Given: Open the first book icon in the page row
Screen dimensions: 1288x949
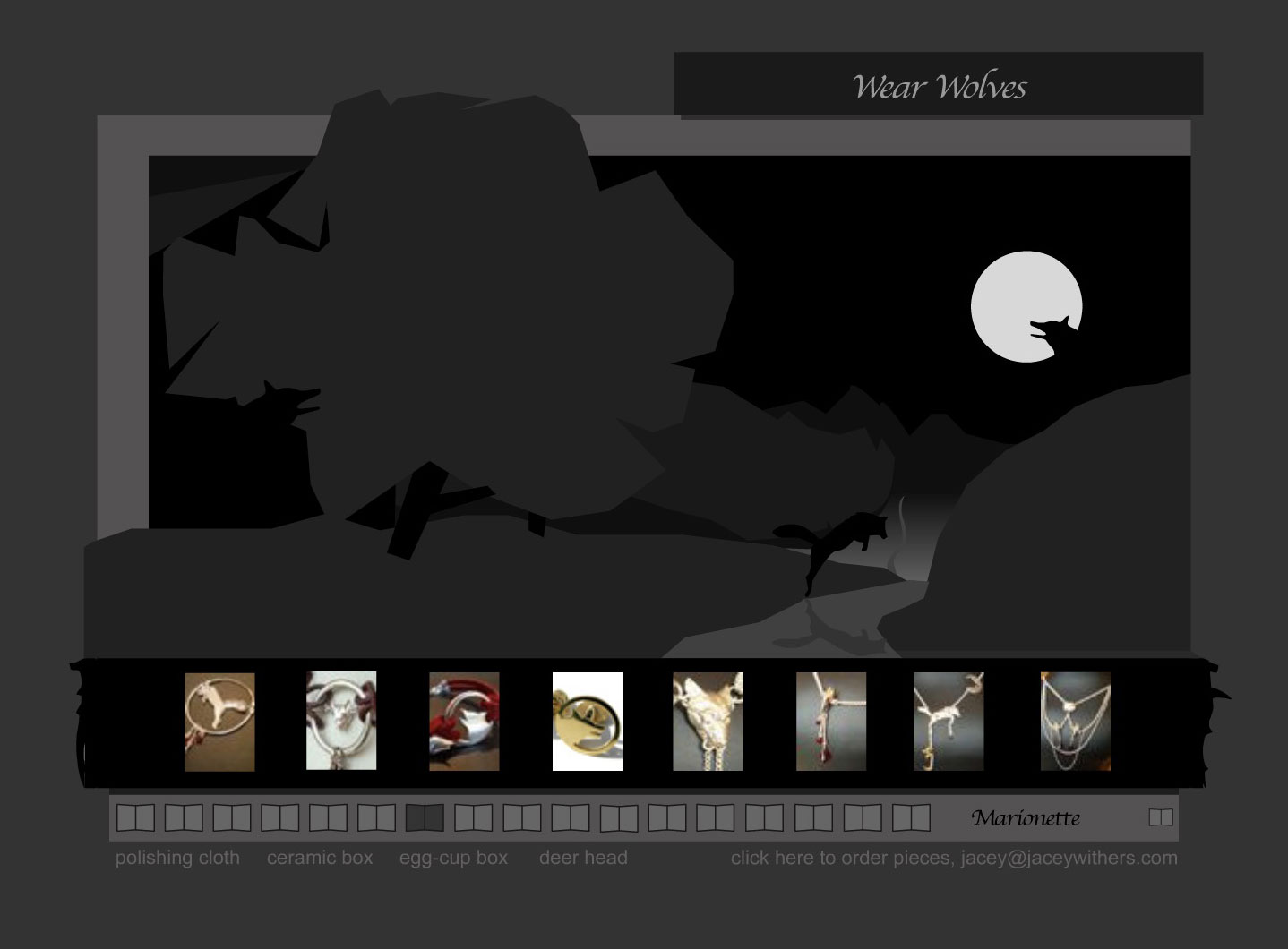Looking at the screenshot, I should point(135,817).
